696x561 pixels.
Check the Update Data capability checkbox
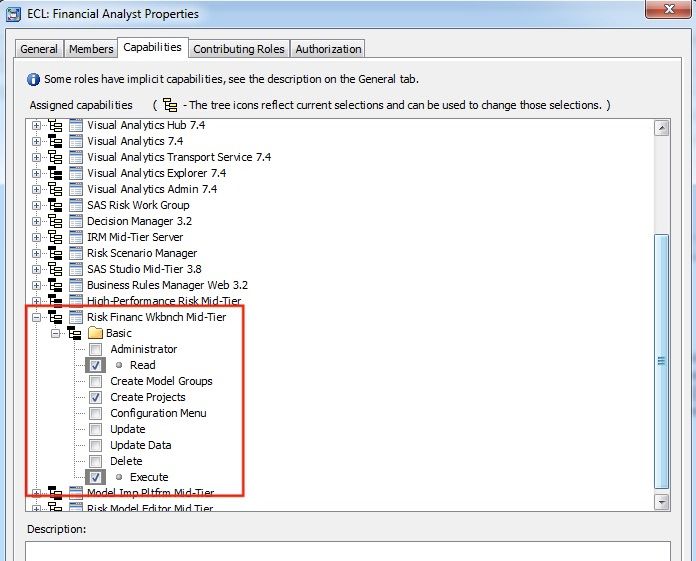[95, 446]
